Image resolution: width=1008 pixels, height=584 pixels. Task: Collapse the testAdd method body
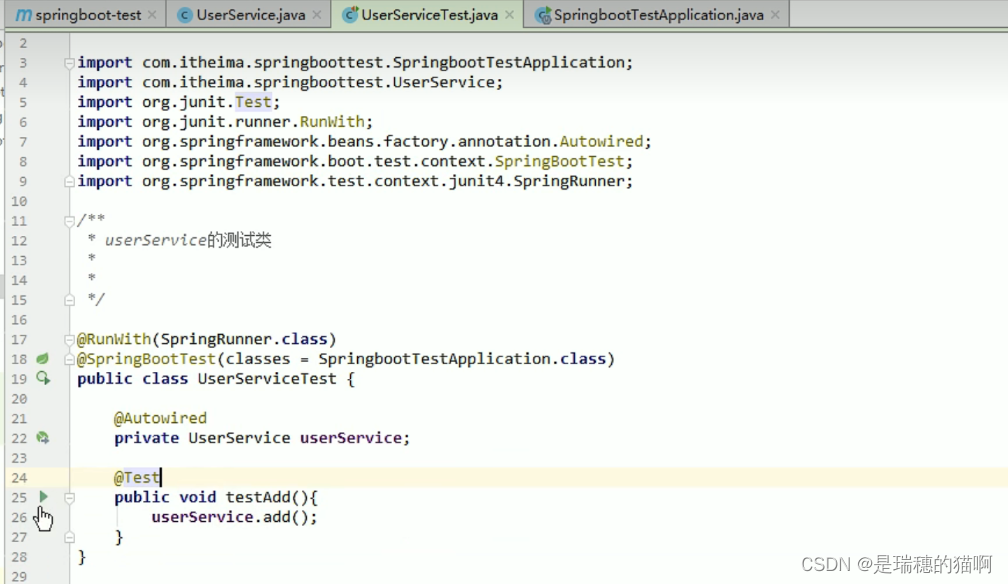tap(68, 497)
